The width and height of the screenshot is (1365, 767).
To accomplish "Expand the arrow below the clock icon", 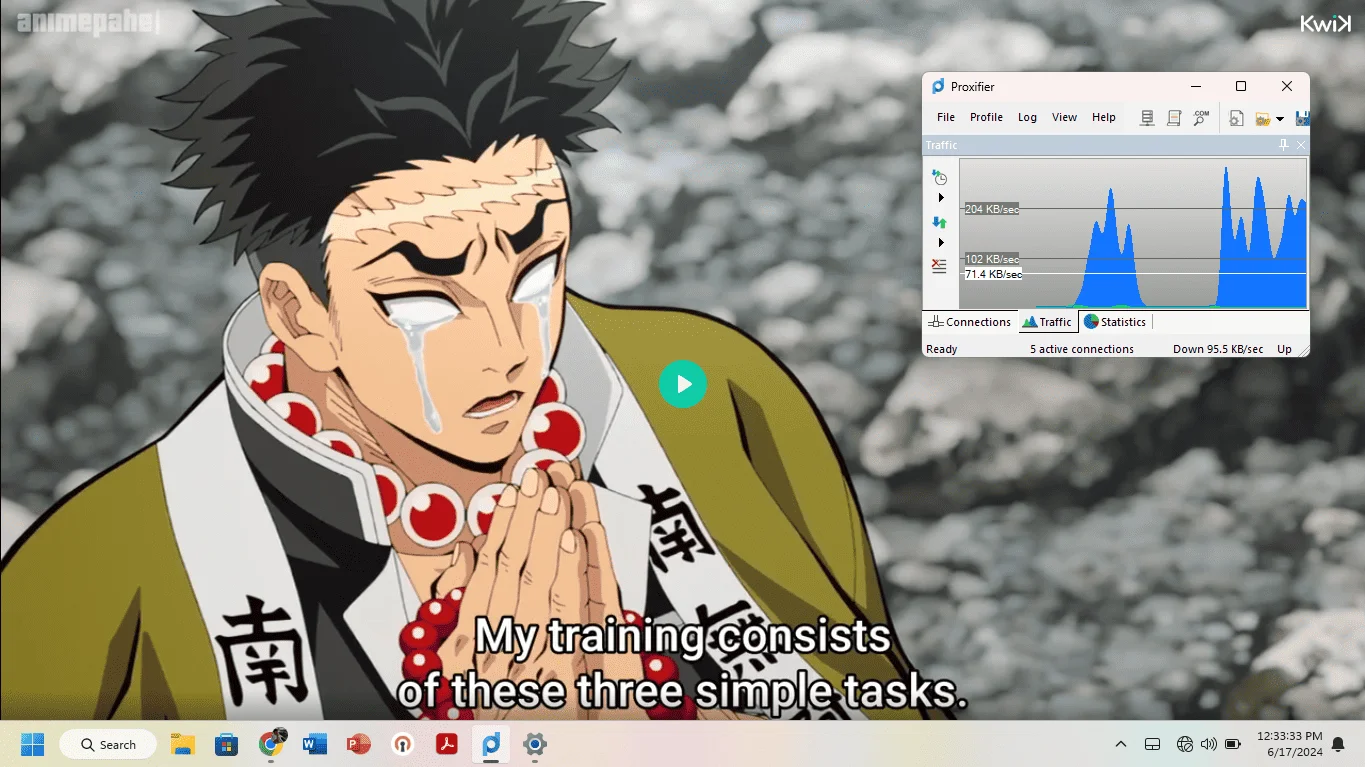I will tap(941, 198).
